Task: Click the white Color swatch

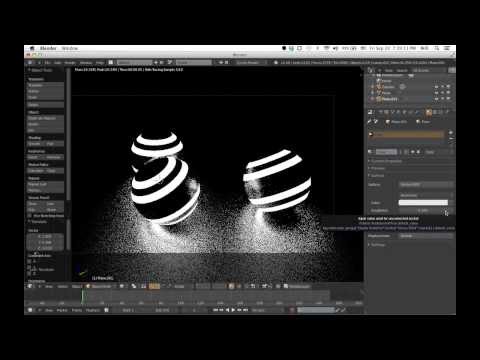Action: click(x=423, y=203)
